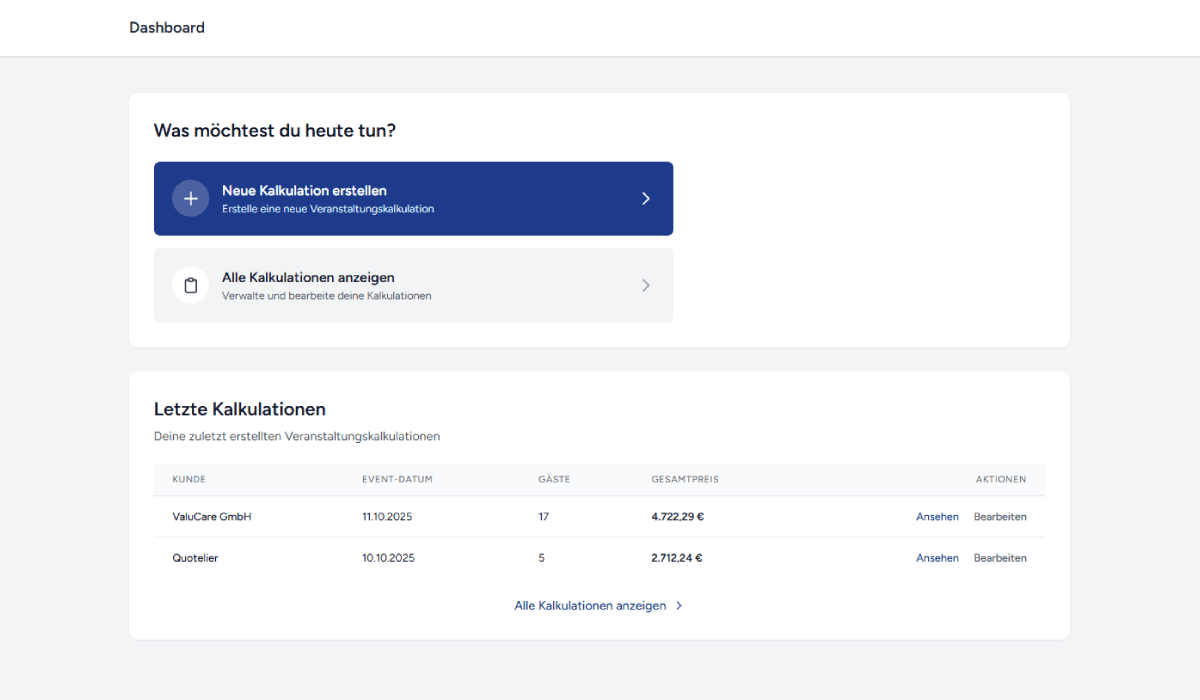The image size is (1200, 700).
Task: Click the GESAMTPREIS column header
Action: [x=686, y=479]
